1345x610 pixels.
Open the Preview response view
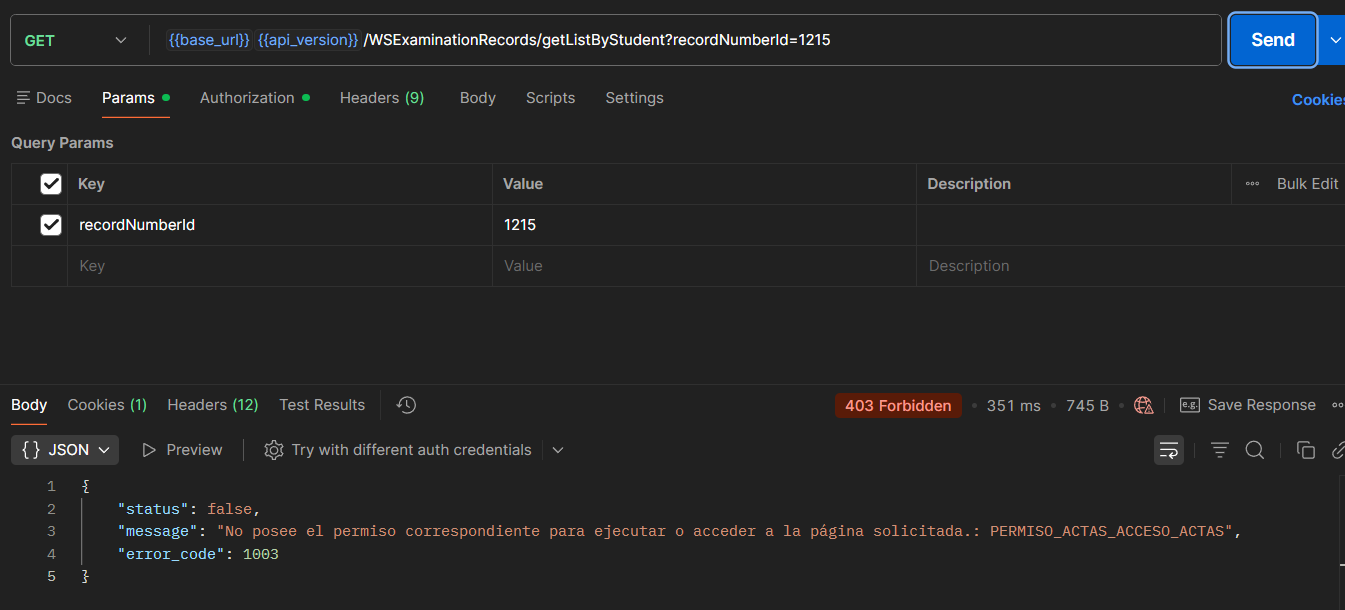182,450
